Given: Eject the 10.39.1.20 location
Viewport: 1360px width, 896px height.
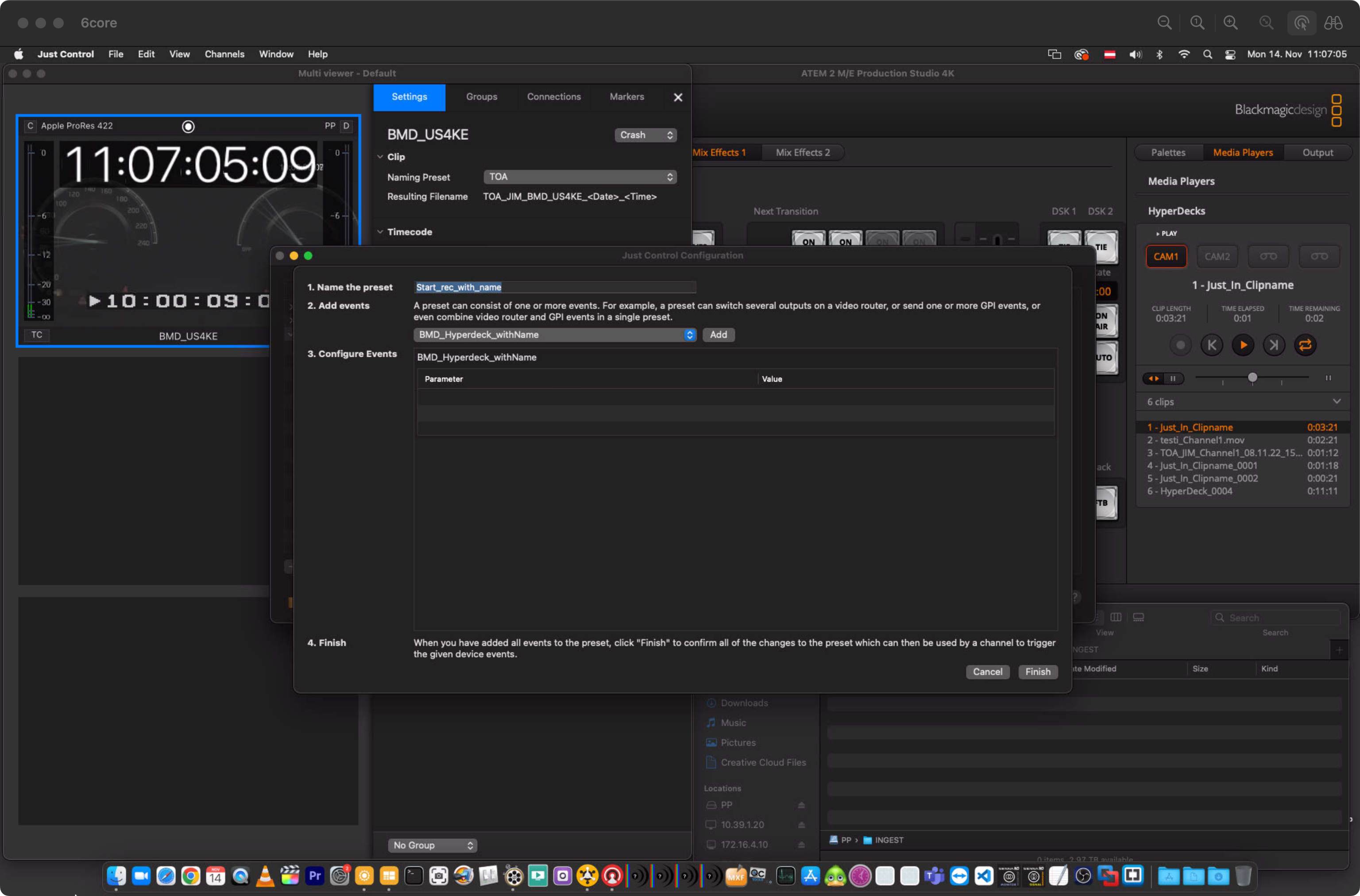Looking at the screenshot, I should tap(801, 825).
